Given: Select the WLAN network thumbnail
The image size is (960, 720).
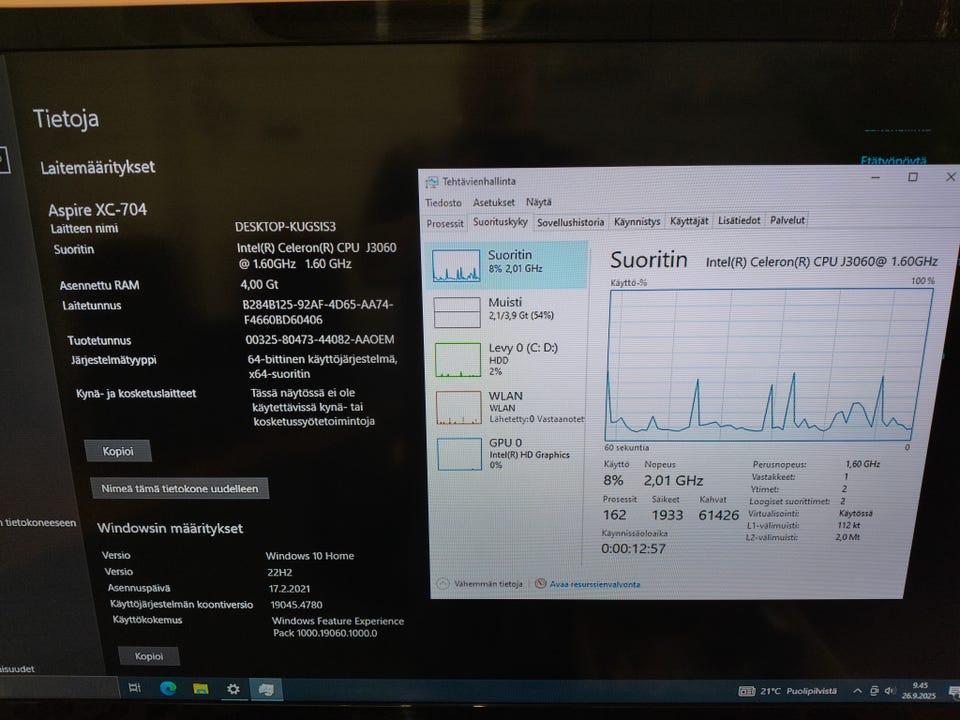Looking at the screenshot, I should click(x=459, y=408).
